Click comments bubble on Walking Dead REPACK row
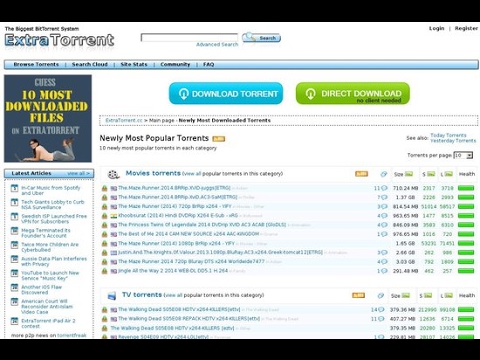The image size is (480, 360). click(381, 319)
